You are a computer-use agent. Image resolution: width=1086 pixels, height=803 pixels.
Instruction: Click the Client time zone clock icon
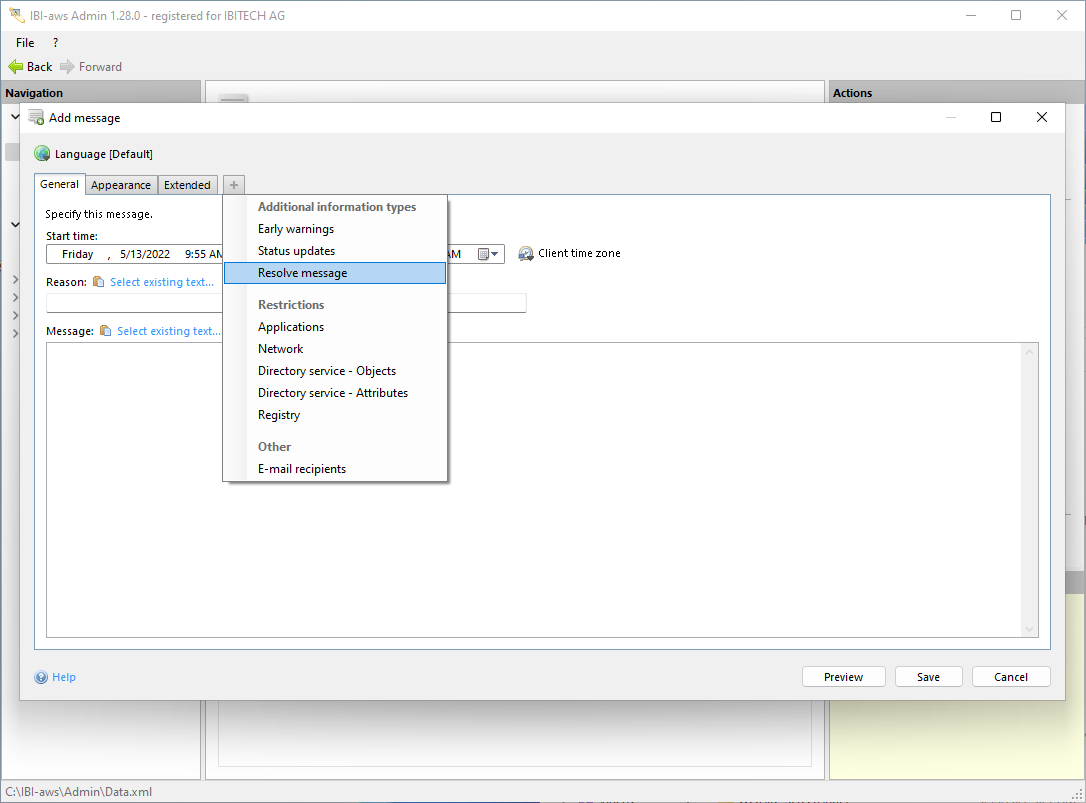[526, 254]
